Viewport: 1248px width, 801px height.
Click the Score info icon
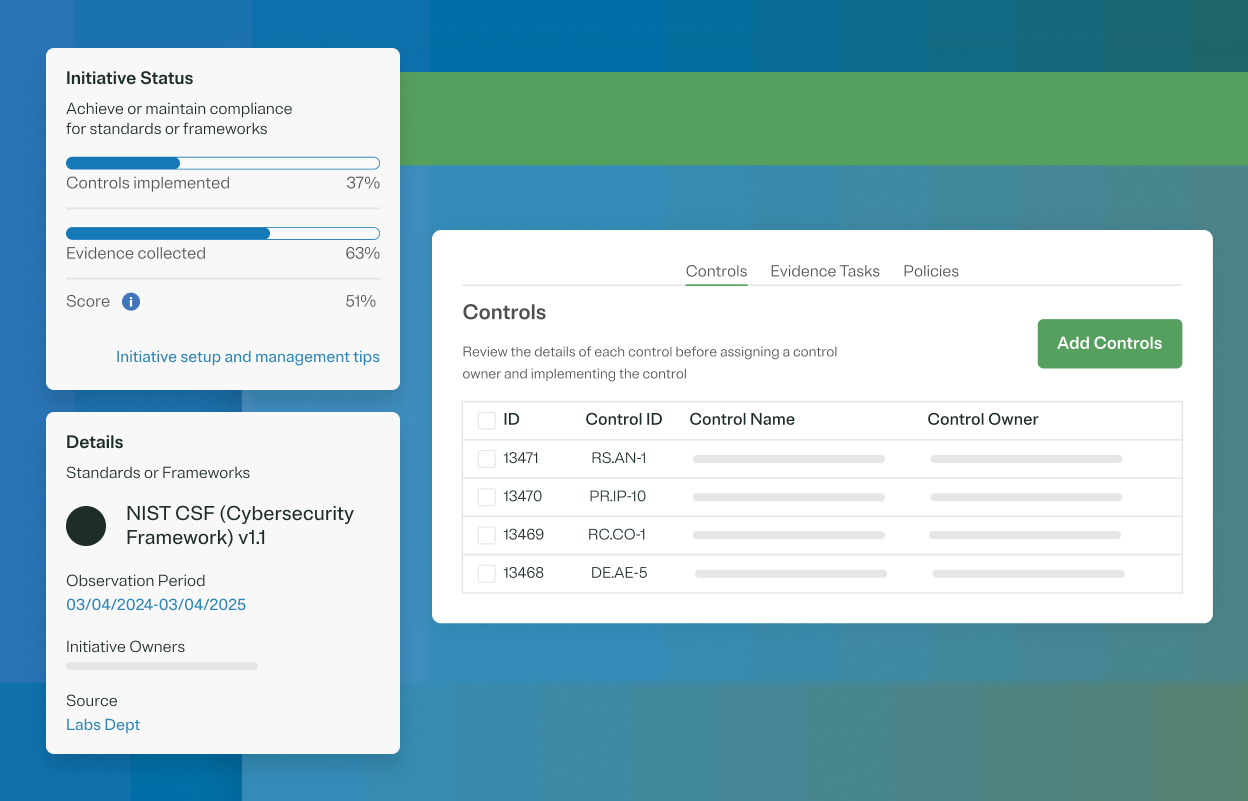(x=130, y=301)
